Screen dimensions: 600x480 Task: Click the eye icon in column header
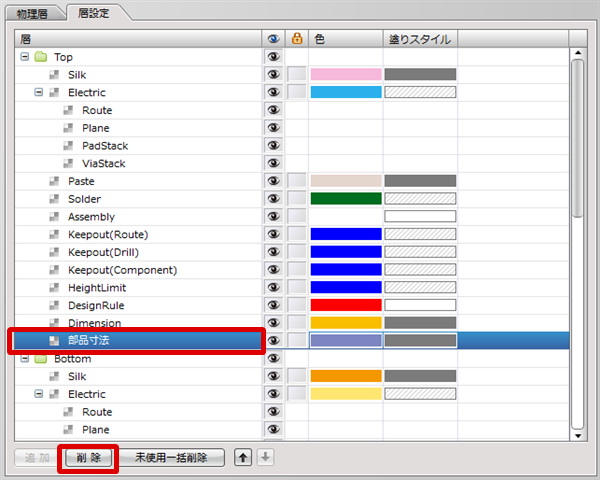click(273, 39)
